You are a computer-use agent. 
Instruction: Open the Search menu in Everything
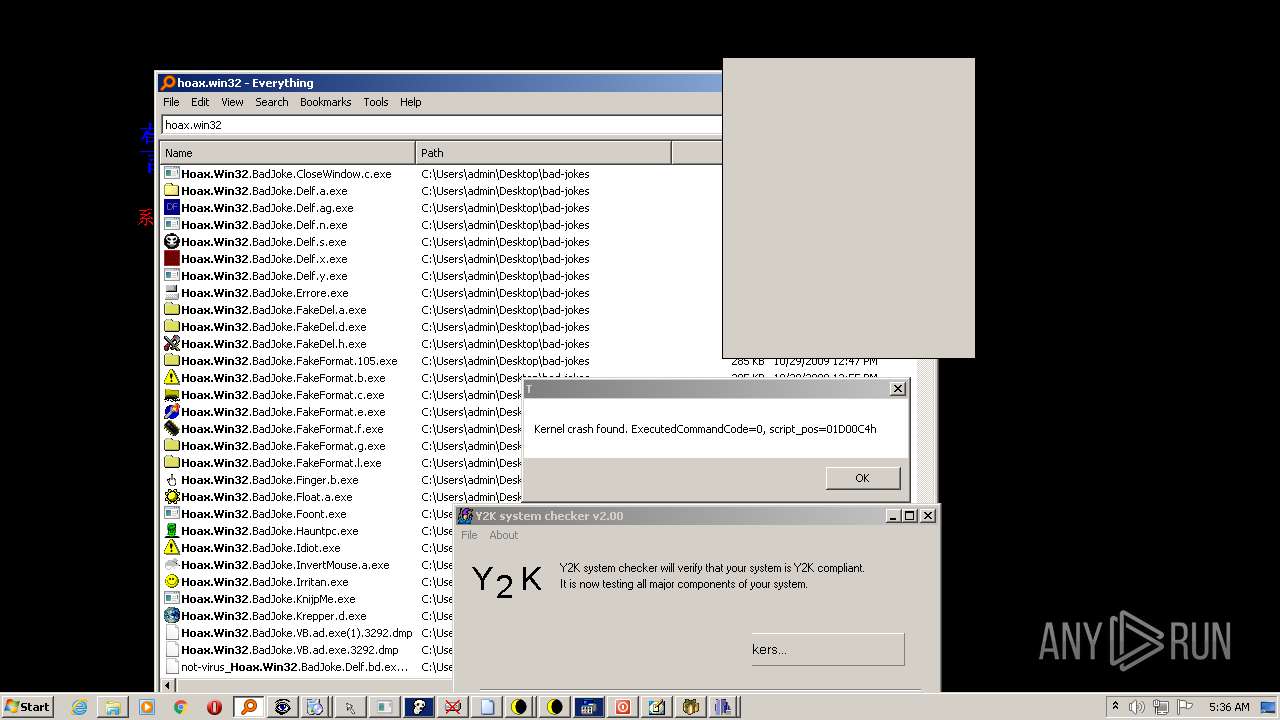coord(271,102)
